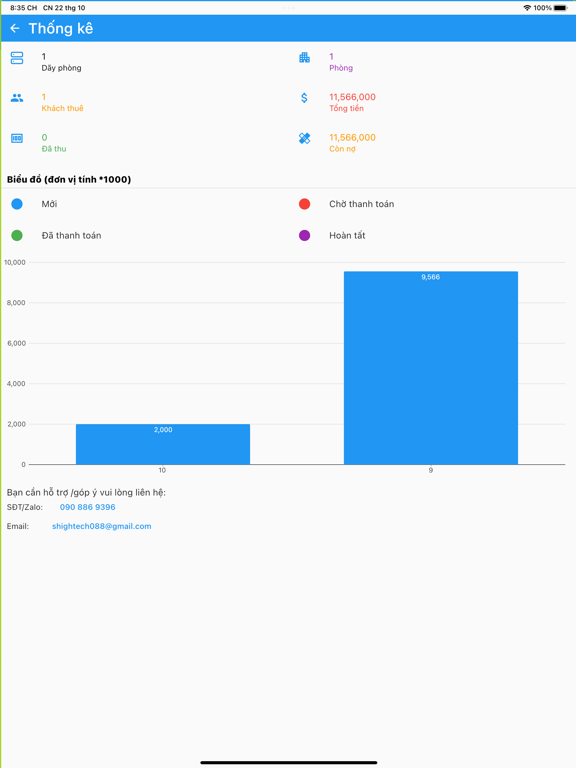Screen dimensions: 576x768
Task: Tap the chart bar labeled 2,000
Action: 163,444
